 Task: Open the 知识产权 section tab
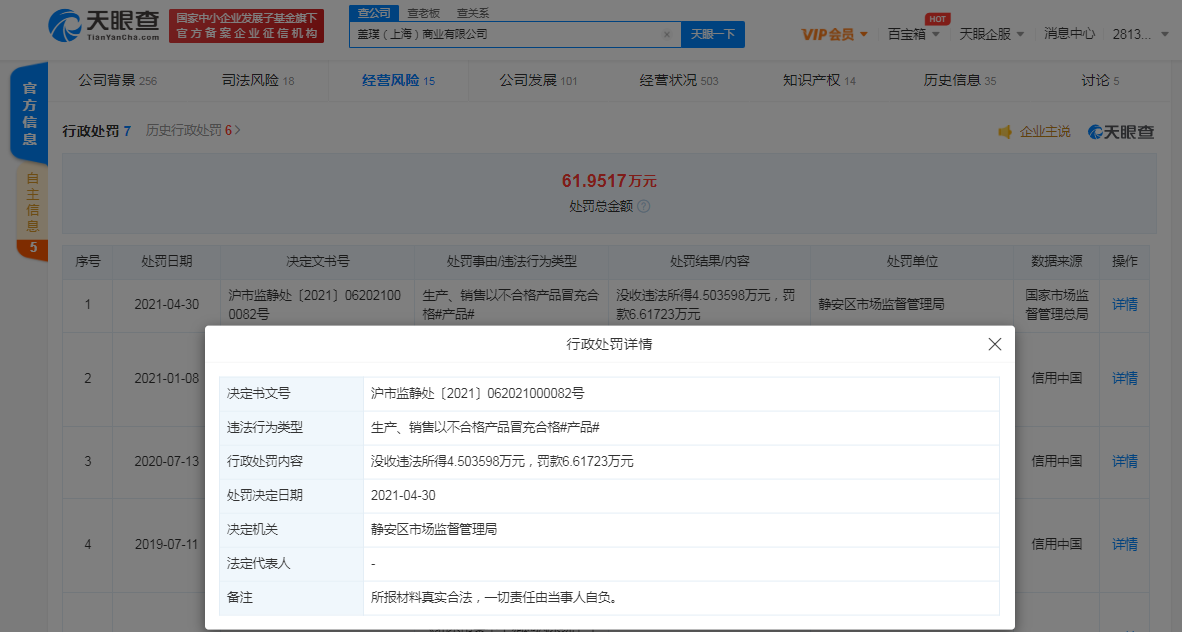point(818,80)
